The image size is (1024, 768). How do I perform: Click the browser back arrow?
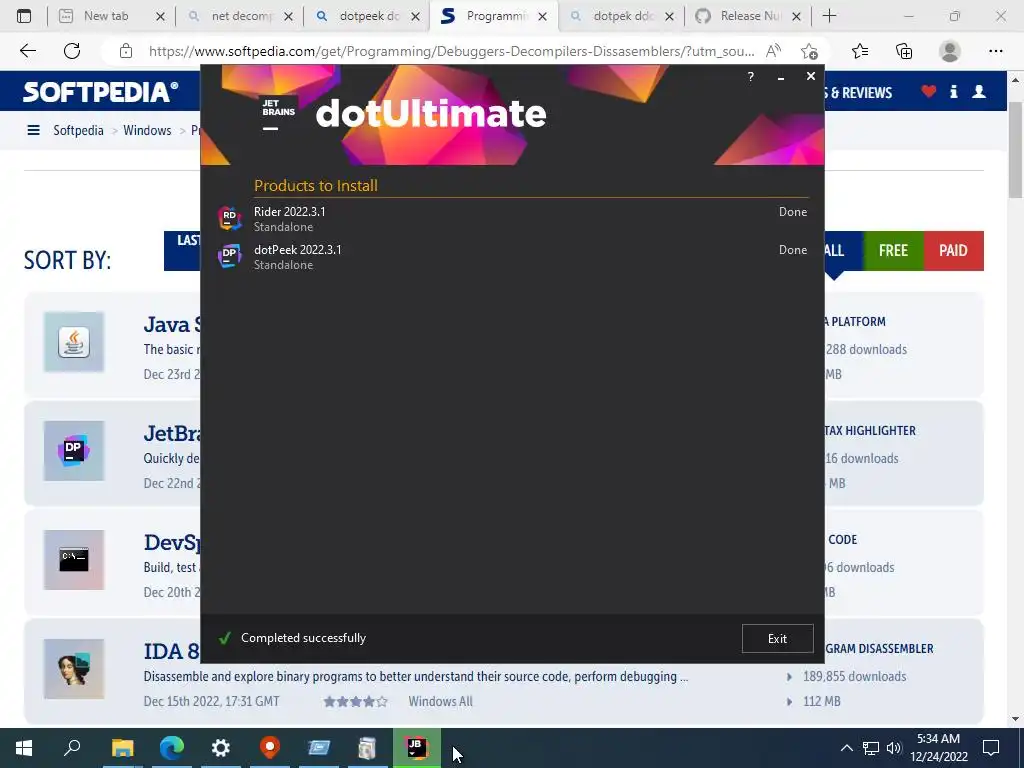coord(27,51)
